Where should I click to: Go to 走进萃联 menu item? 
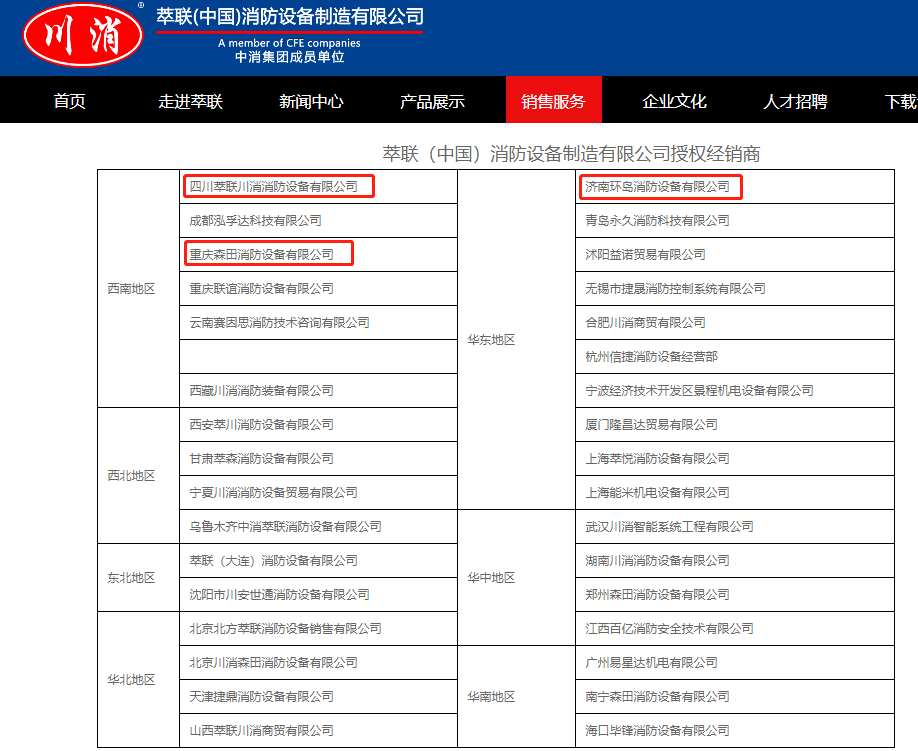pyautogui.click(x=191, y=101)
